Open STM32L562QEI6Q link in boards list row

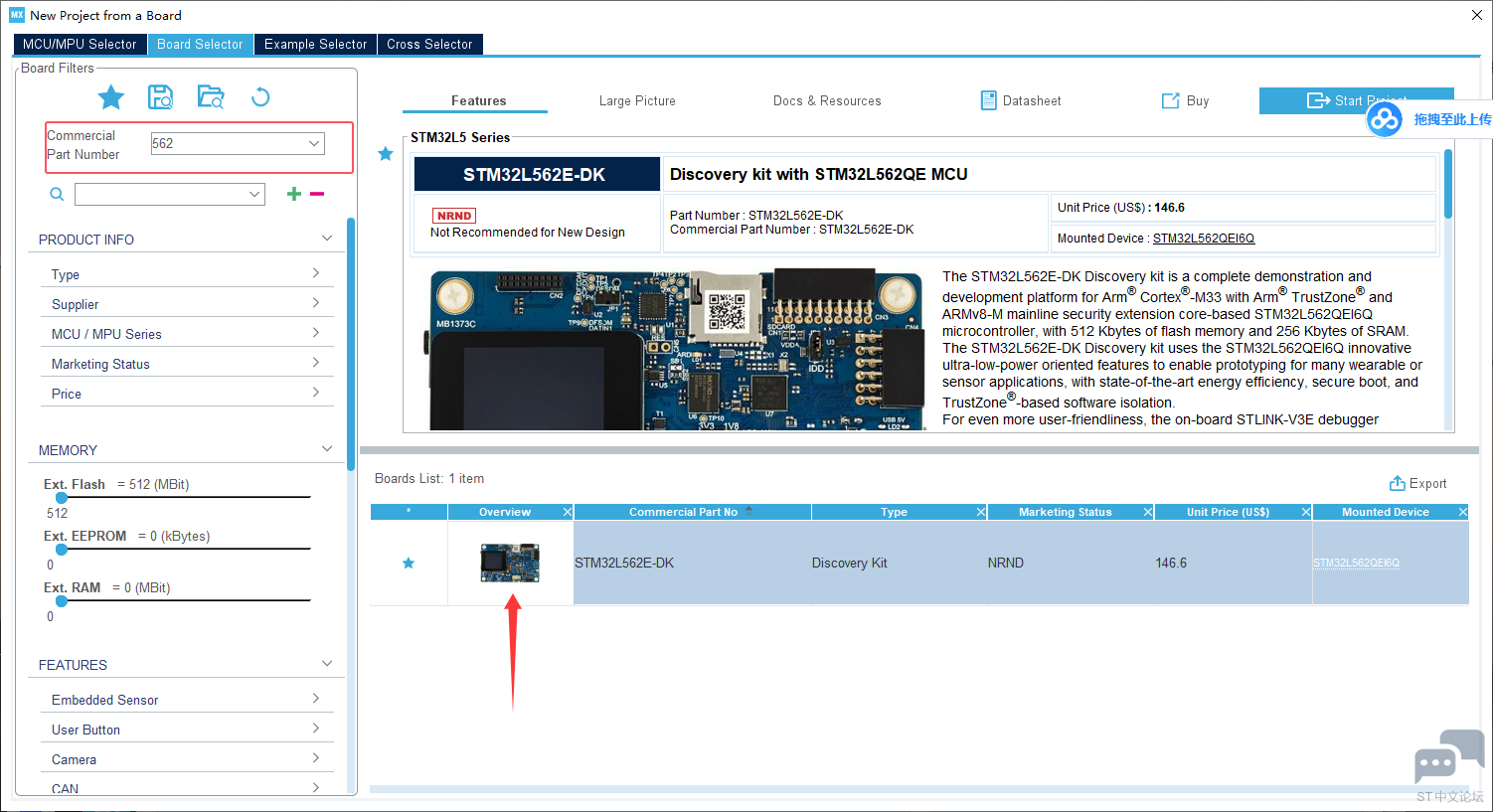click(x=1356, y=563)
